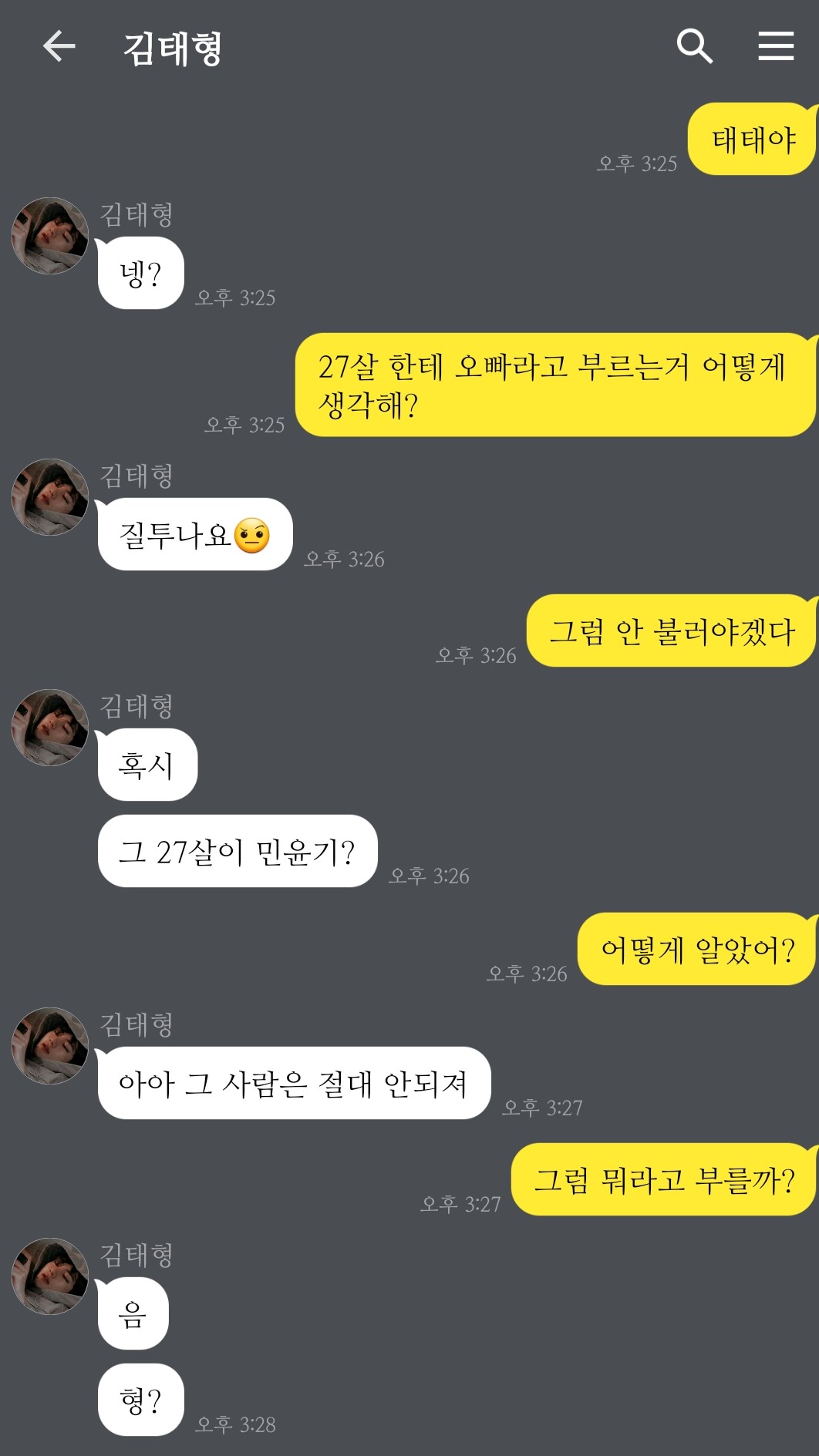Image resolution: width=819 pixels, height=1456 pixels.
Task: Tap the profile photo beside 넹? message
Action: pyautogui.click(x=50, y=236)
